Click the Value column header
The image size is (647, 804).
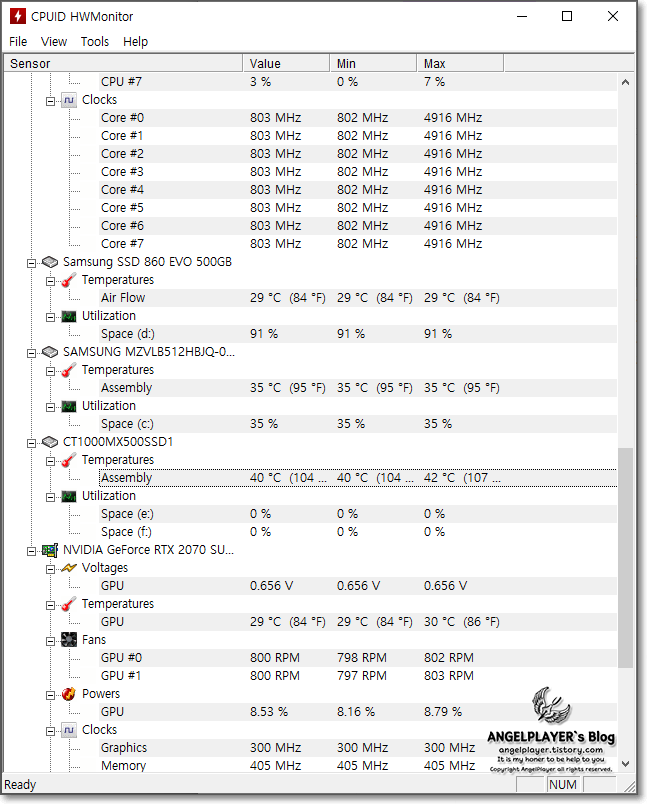[x=286, y=64]
